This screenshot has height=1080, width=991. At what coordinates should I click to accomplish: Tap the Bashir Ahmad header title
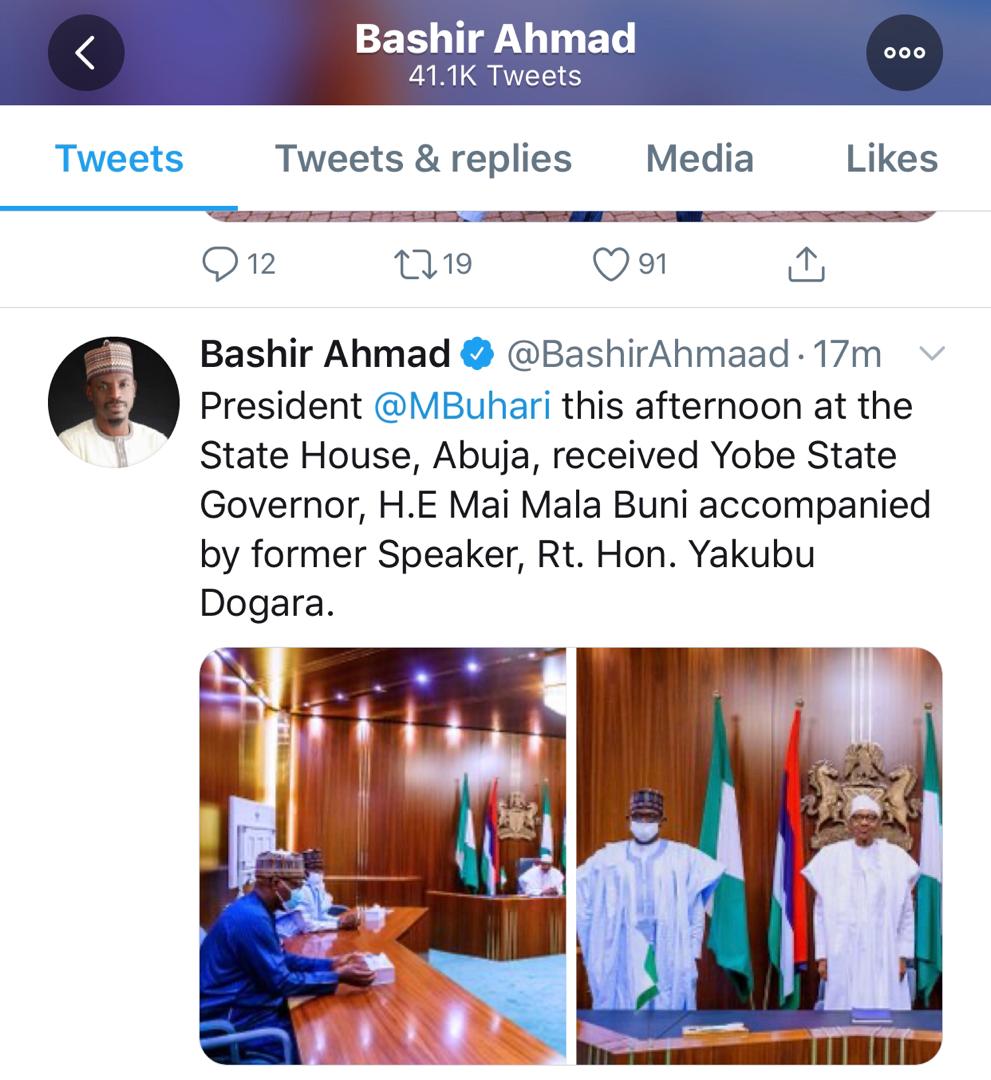point(495,40)
